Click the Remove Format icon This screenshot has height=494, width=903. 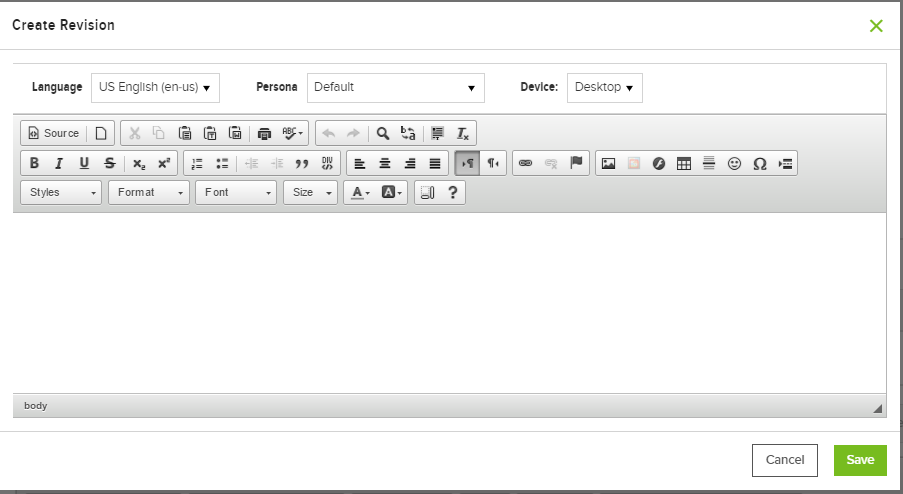click(x=462, y=133)
